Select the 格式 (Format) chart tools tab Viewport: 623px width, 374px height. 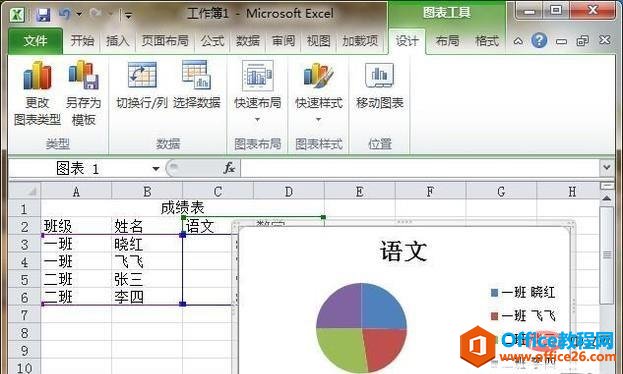(x=487, y=41)
